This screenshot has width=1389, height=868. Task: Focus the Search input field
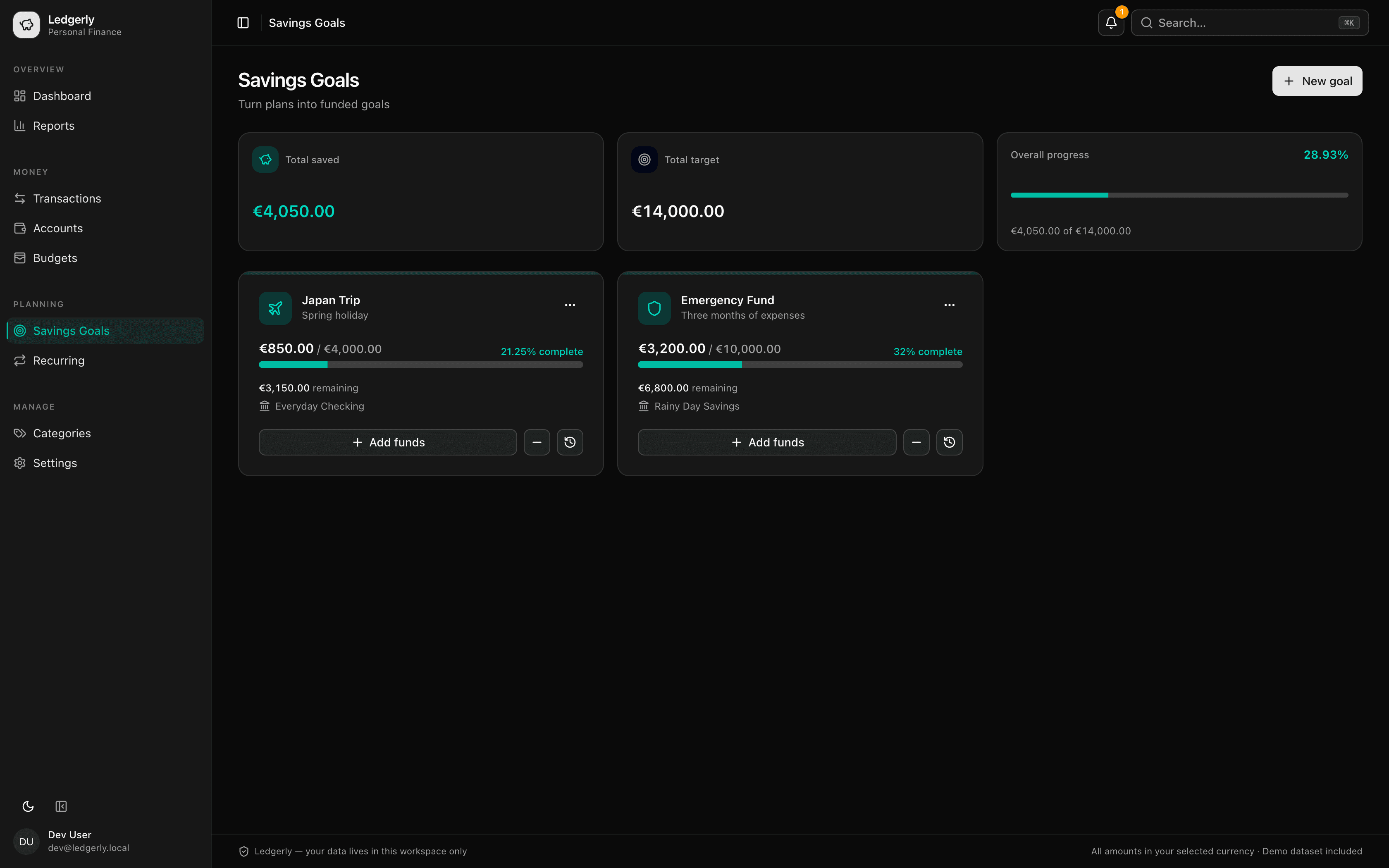(x=1250, y=23)
